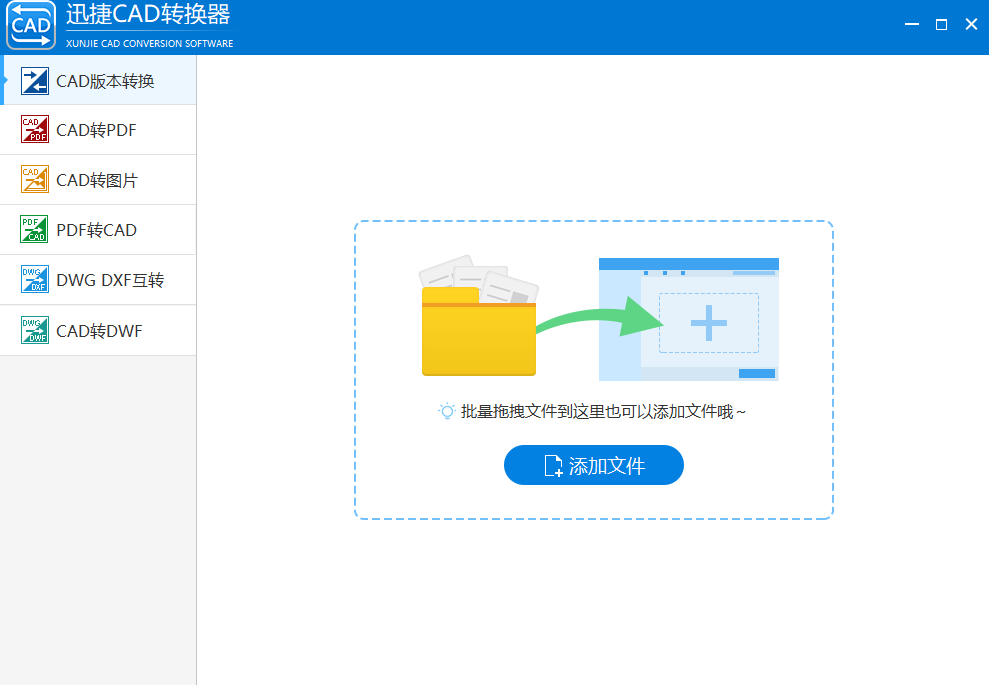Click the DWG DXF互转 icon

click(x=35, y=280)
